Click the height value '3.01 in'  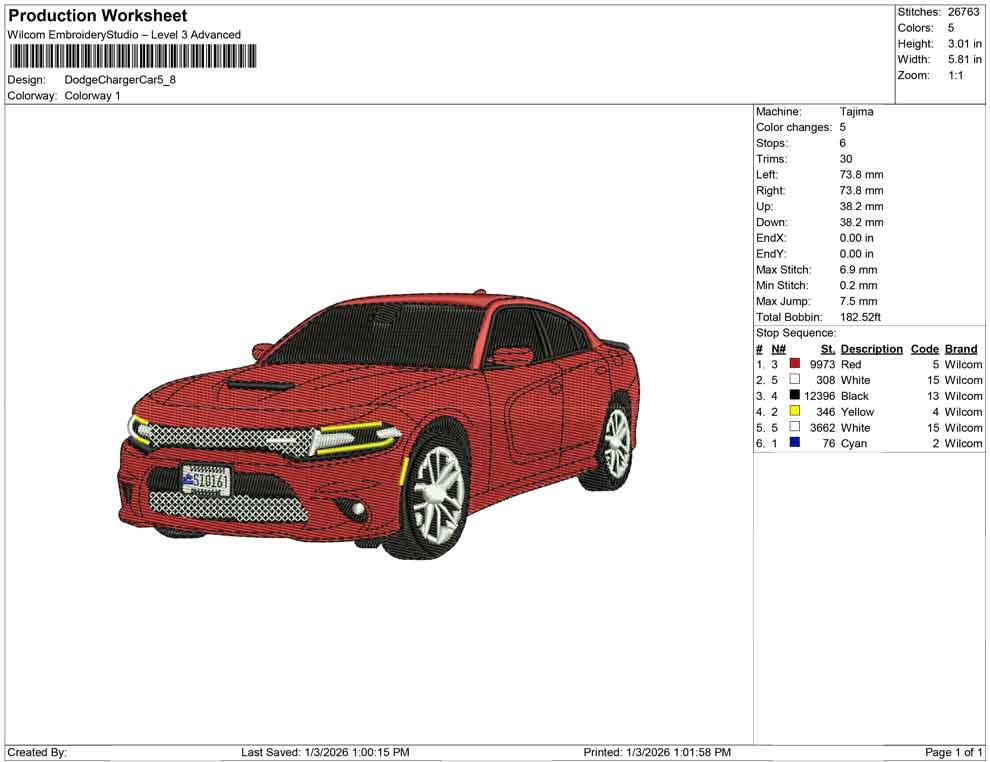964,44
